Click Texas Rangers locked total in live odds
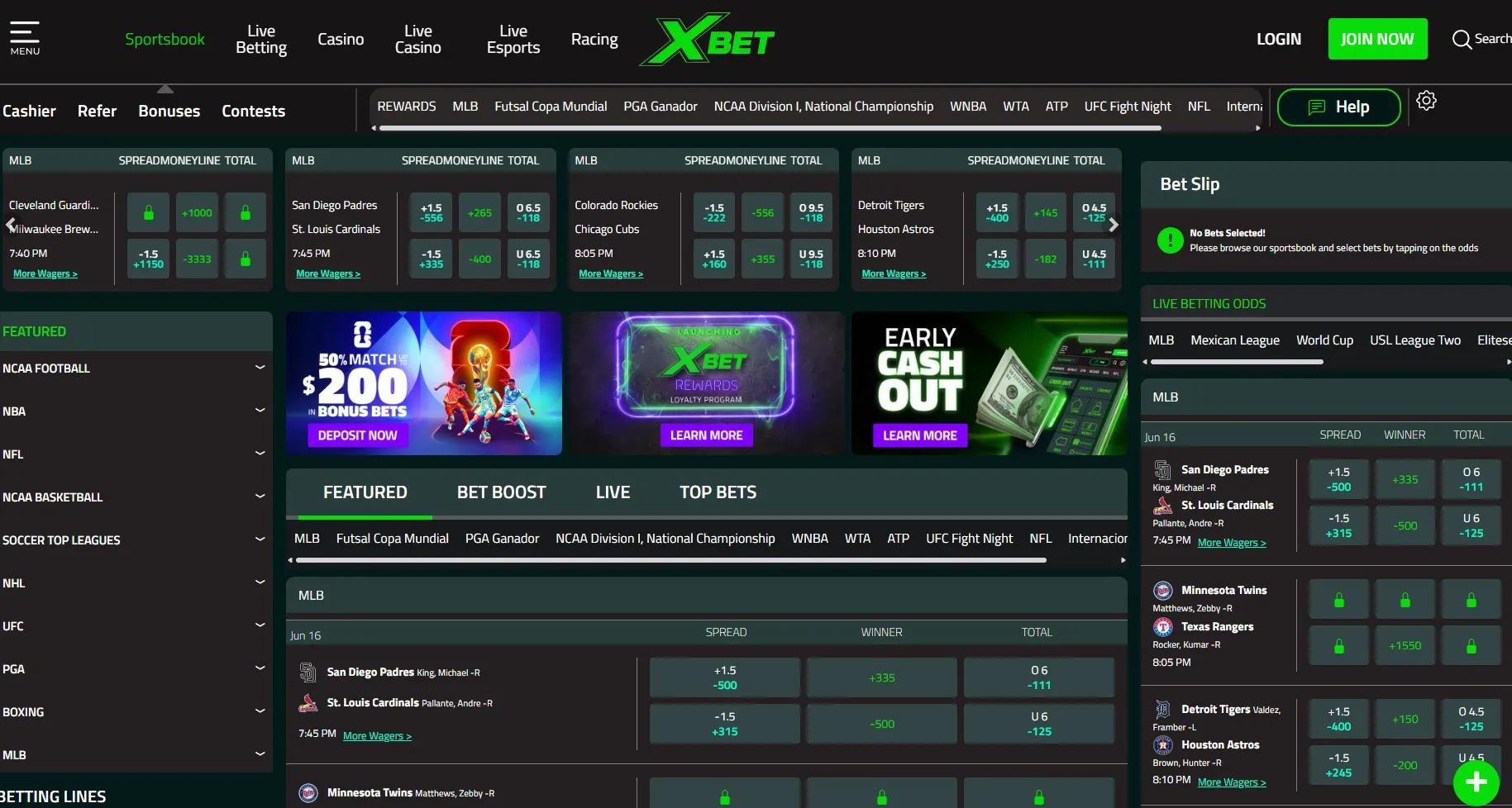This screenshot has height=808, width=1512. coord(1471,646)
